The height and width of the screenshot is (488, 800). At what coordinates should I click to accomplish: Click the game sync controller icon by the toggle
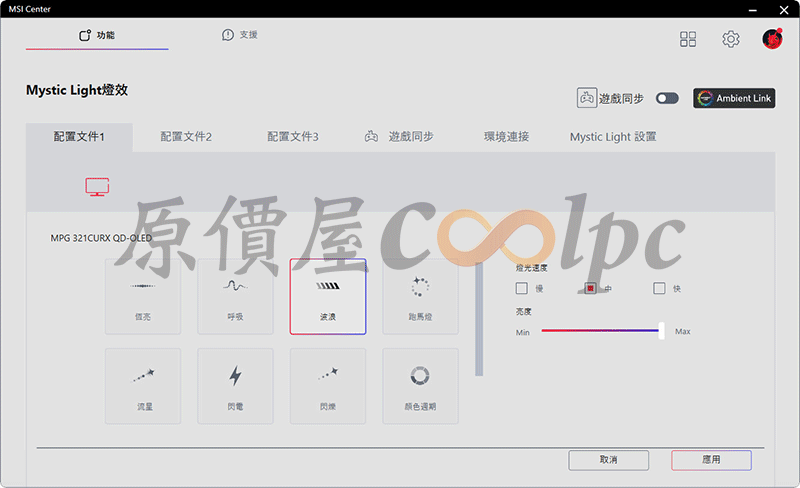click(587, 97)
